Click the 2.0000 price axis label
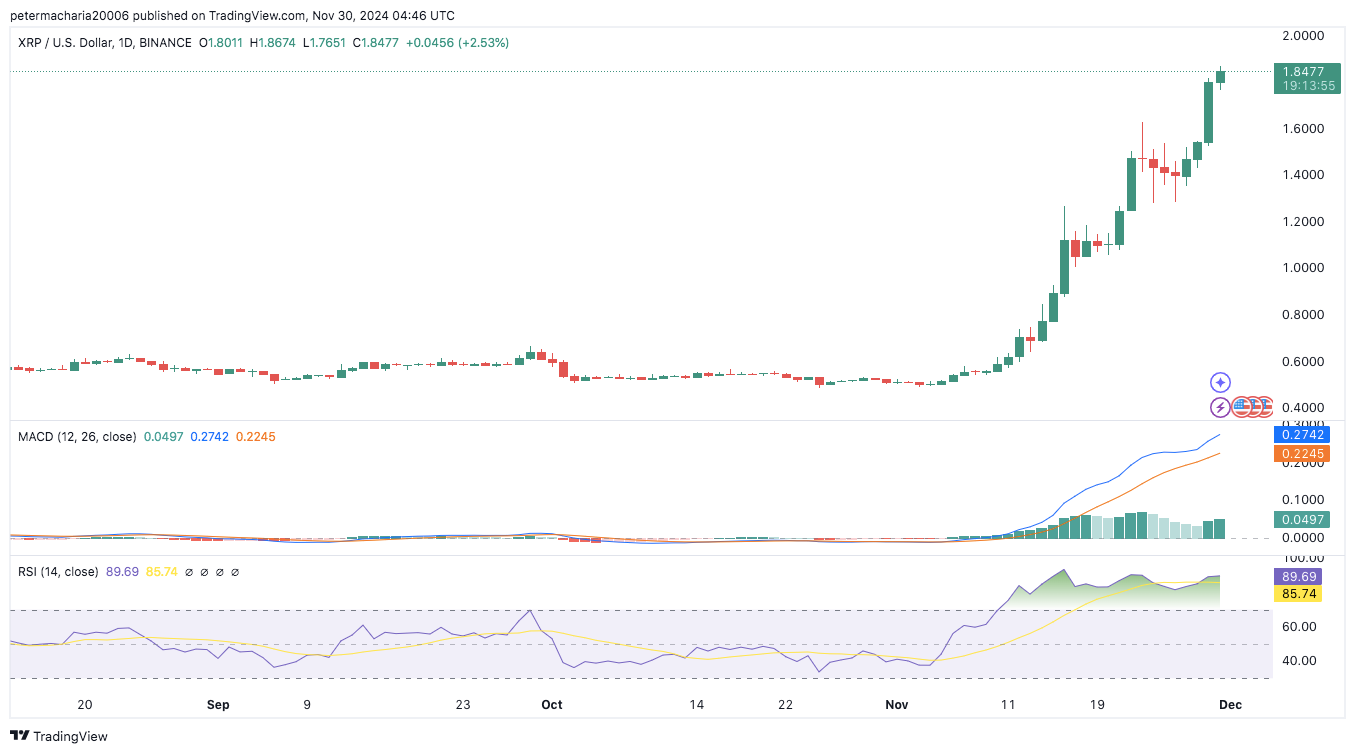 tap(1303, 35)
